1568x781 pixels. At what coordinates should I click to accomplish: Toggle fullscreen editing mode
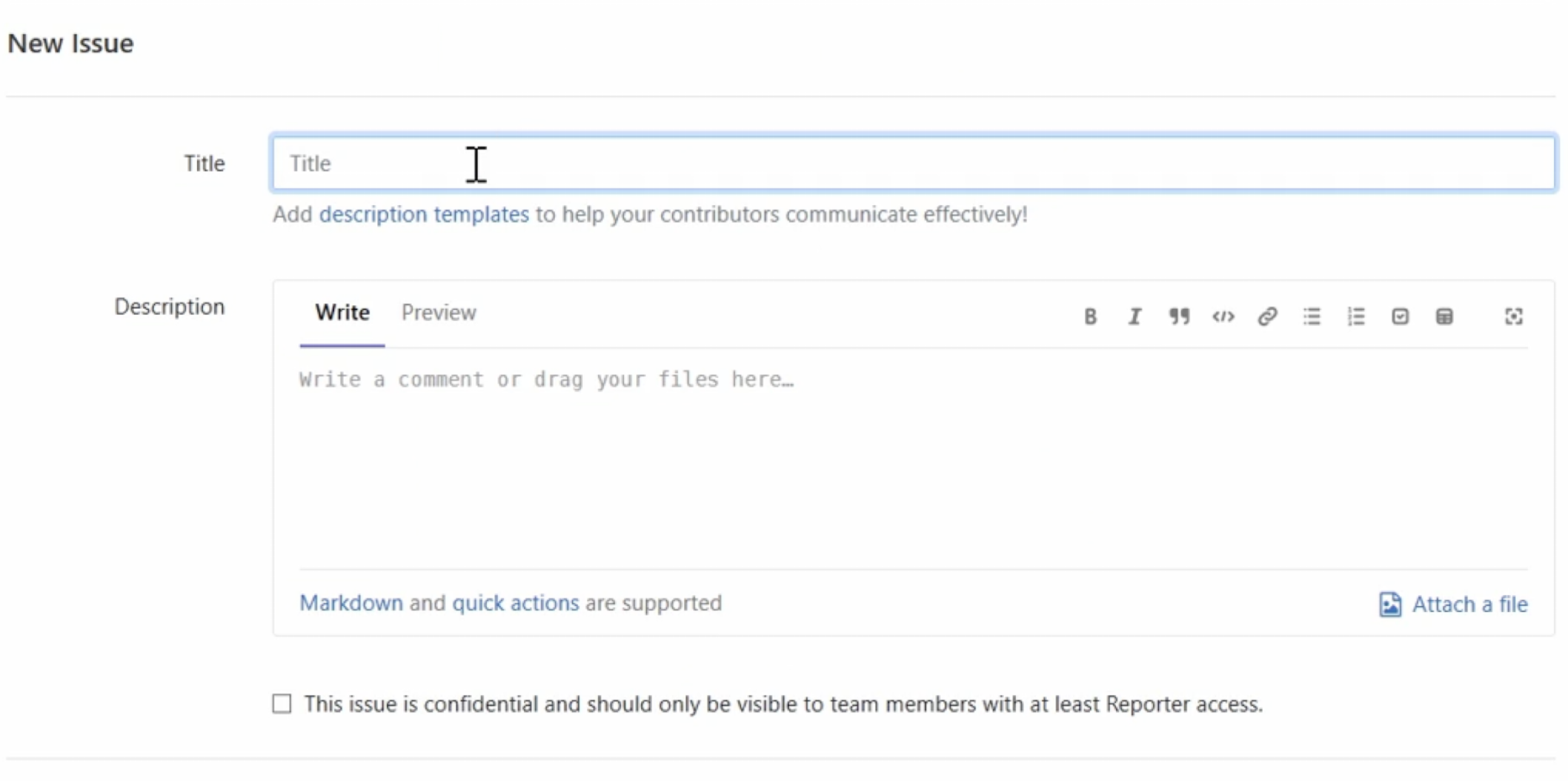click(x=1514, y=317)
